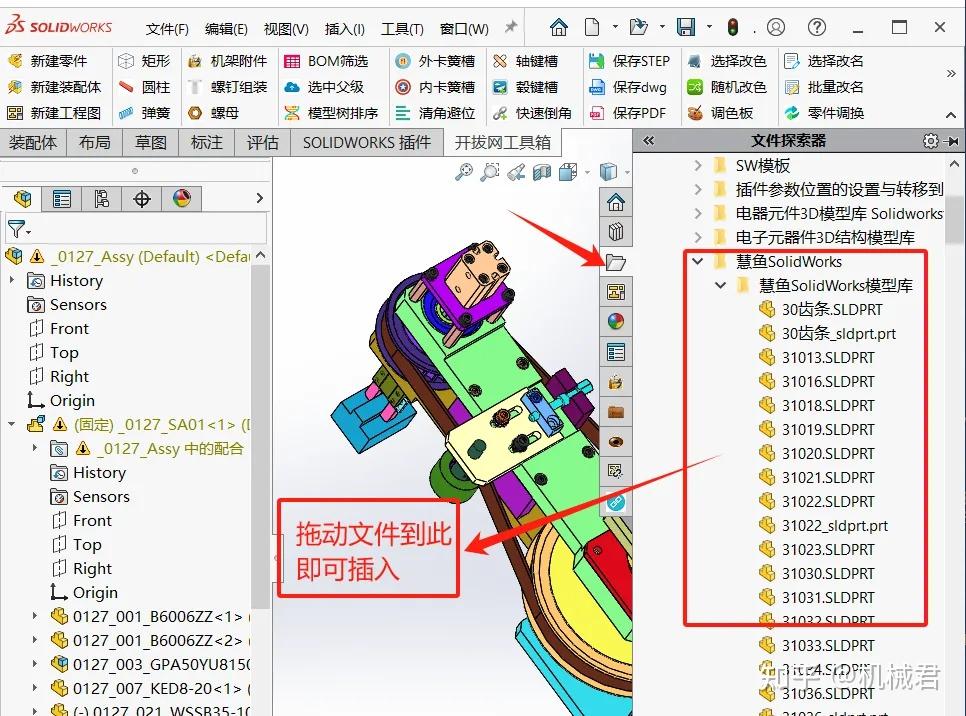Insert a 螺母 nut
This screenshot has height=716, width=966.
213,113
